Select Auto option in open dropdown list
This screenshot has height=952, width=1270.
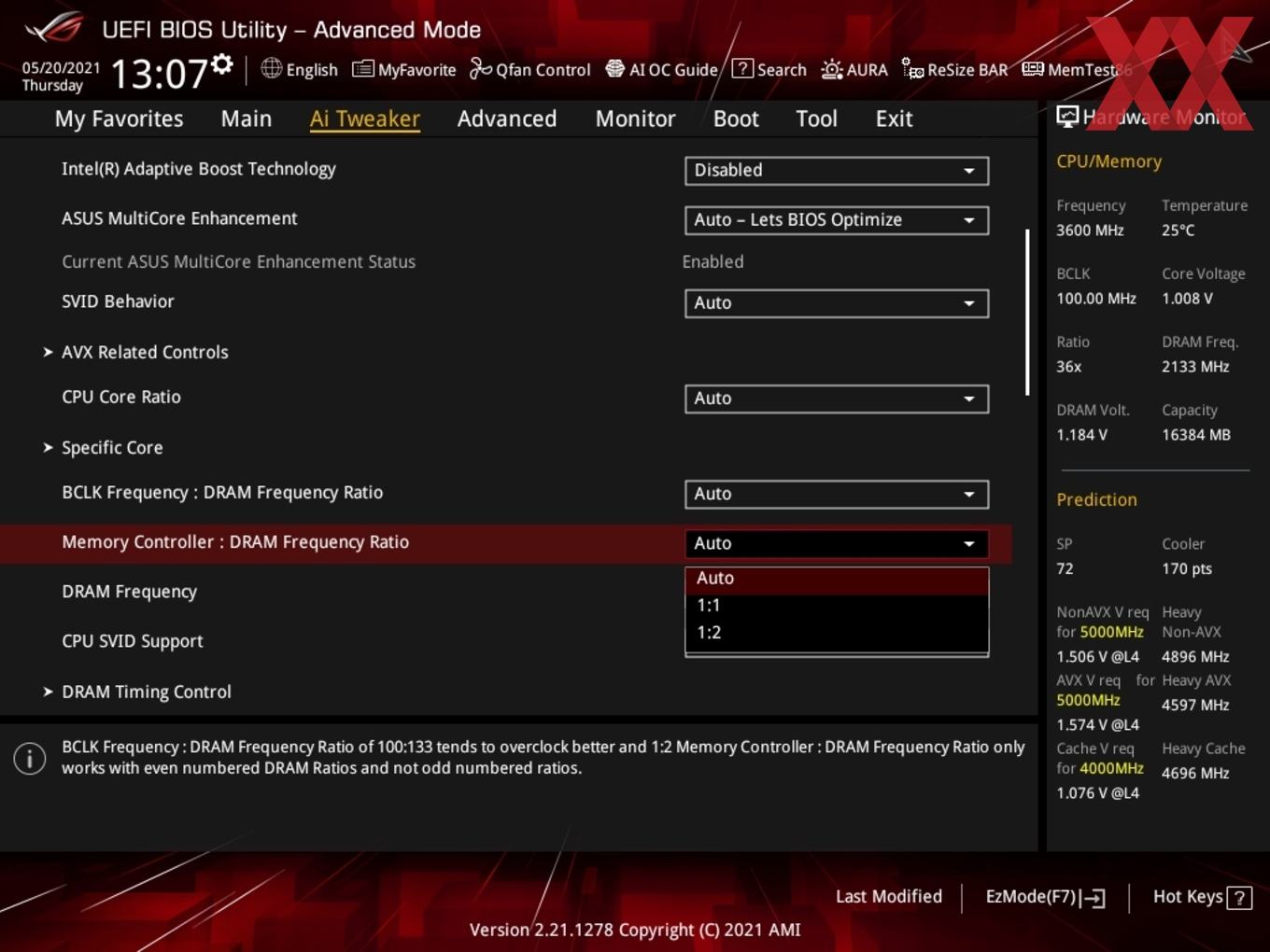(x=837, y=579)
